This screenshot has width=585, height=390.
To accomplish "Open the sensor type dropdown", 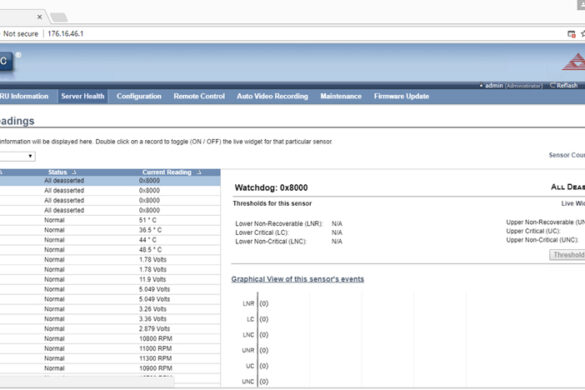I will pyautogui.click(x=17, y=156).
